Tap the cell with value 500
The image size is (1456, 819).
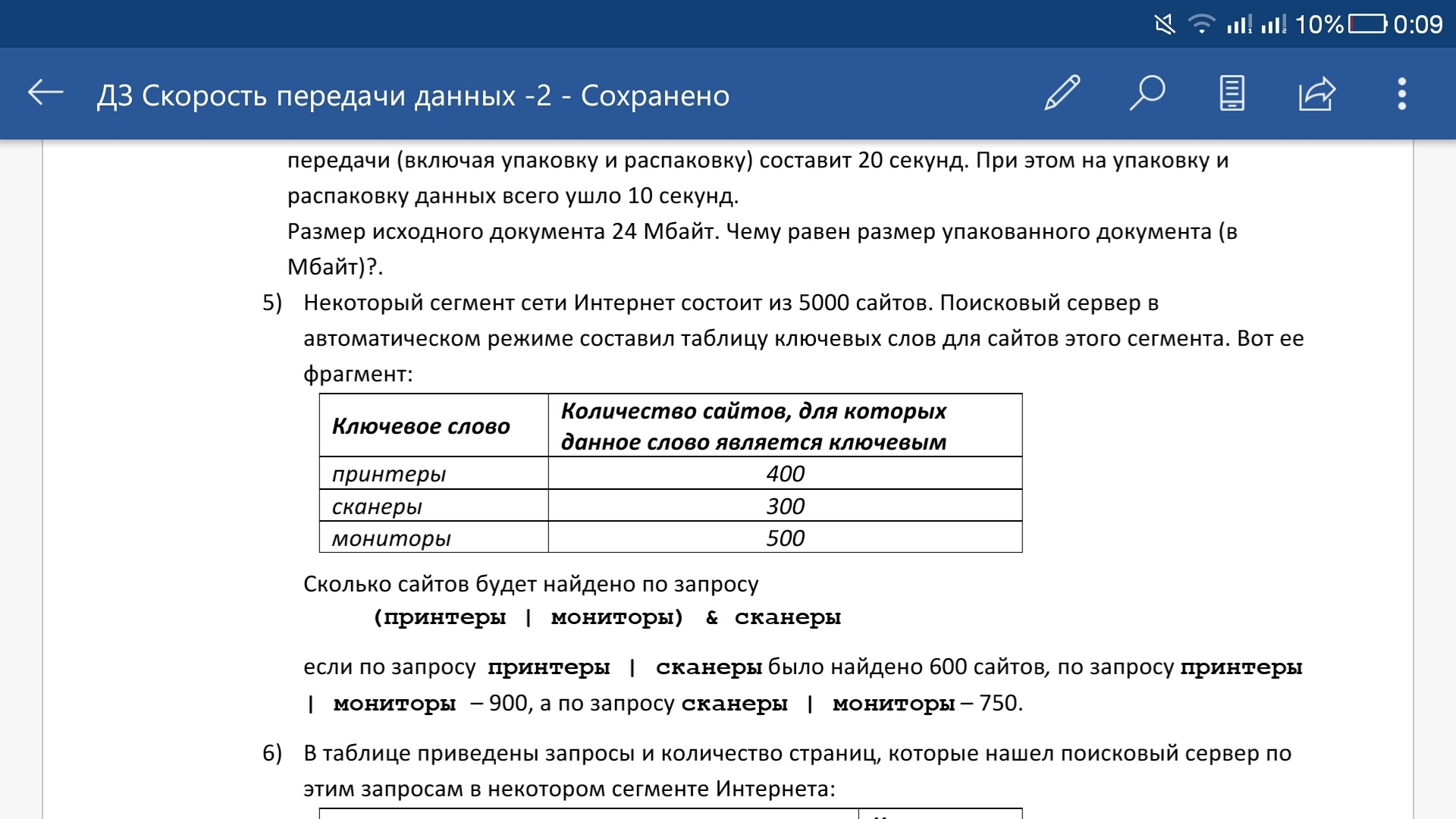click(x=785, y=538)
